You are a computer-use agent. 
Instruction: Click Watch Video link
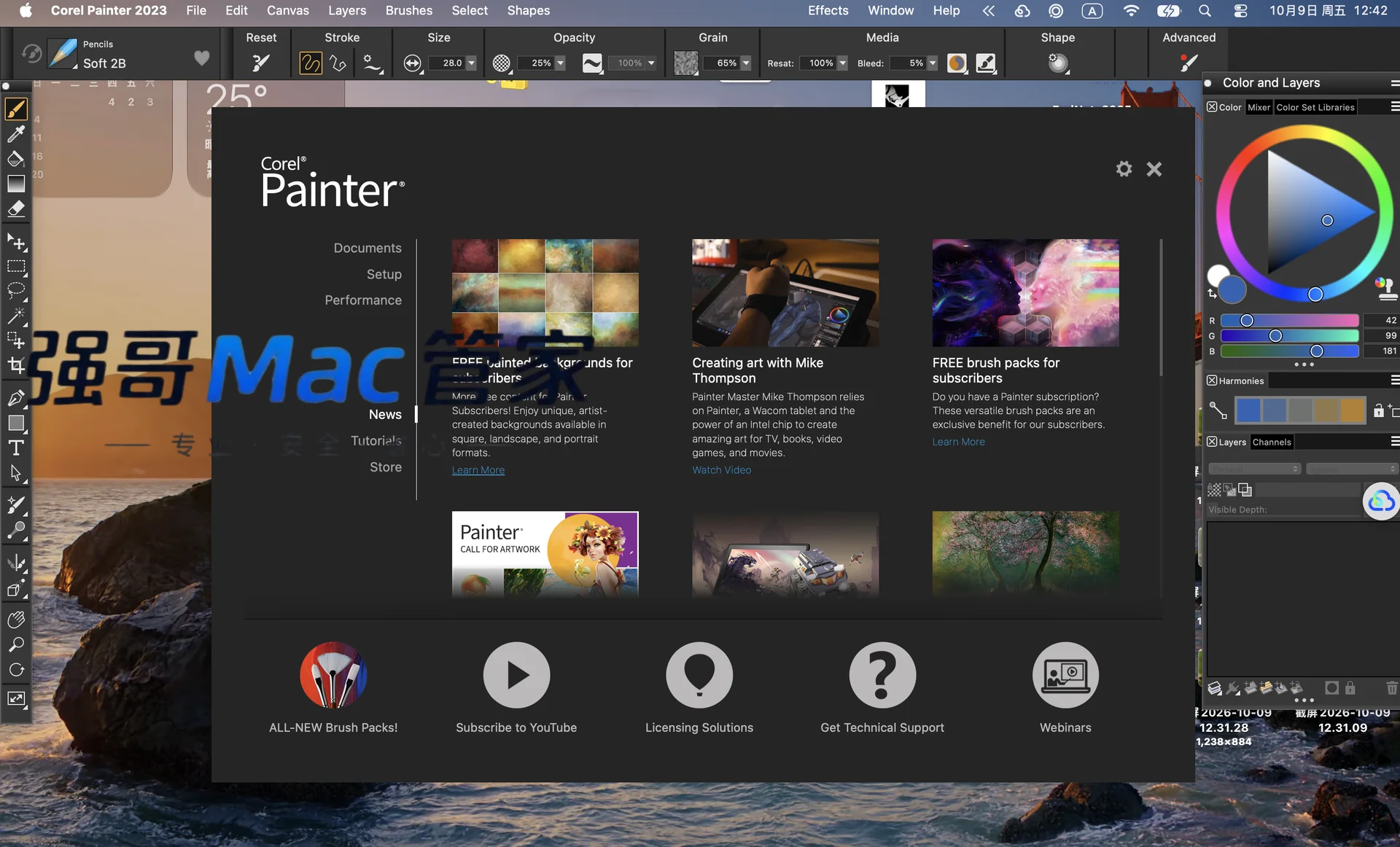click(721, 470)
